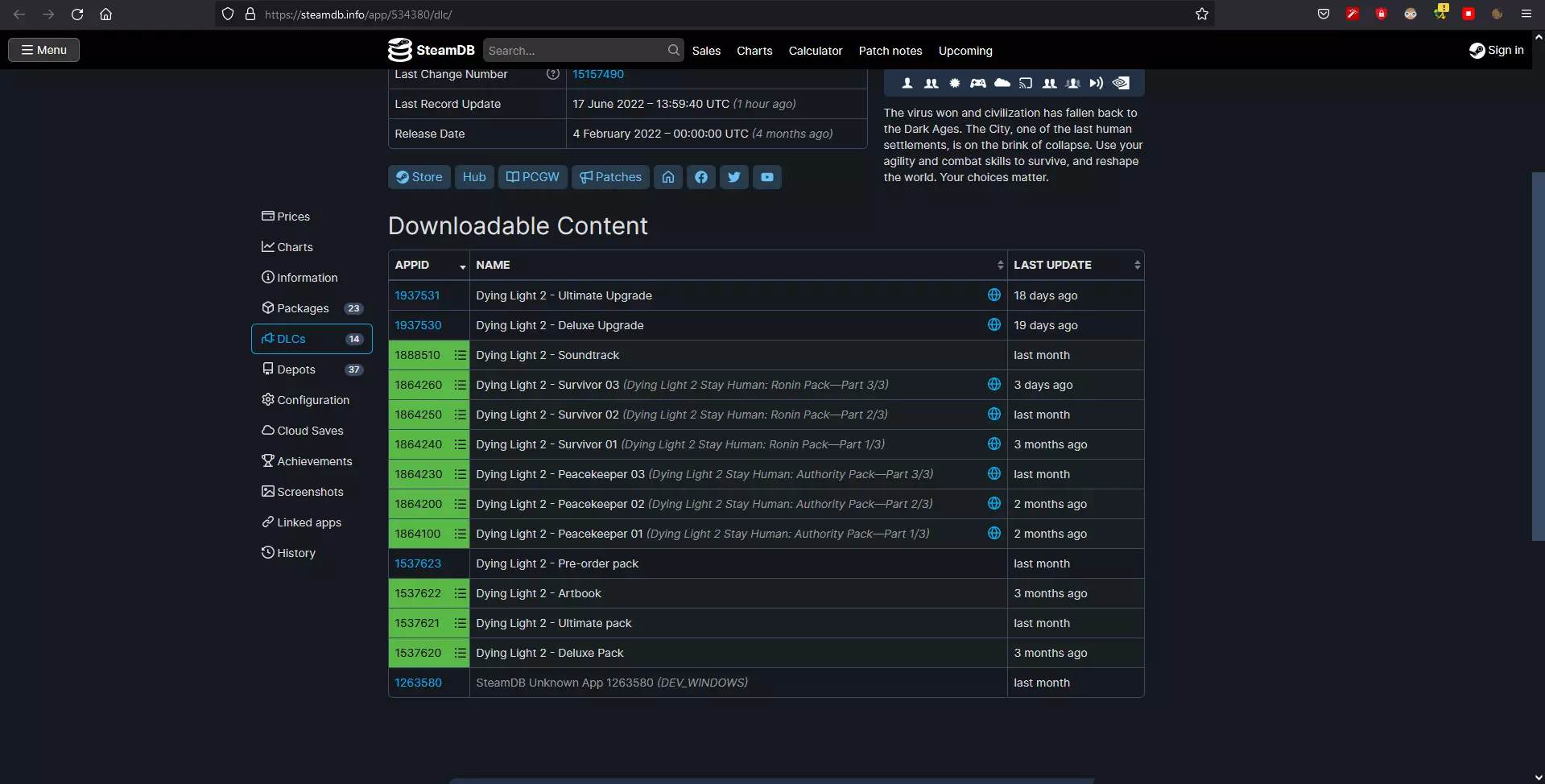Open the Hub button
The height and width of the screenshot is (784, 1545).
pos(474,177)
